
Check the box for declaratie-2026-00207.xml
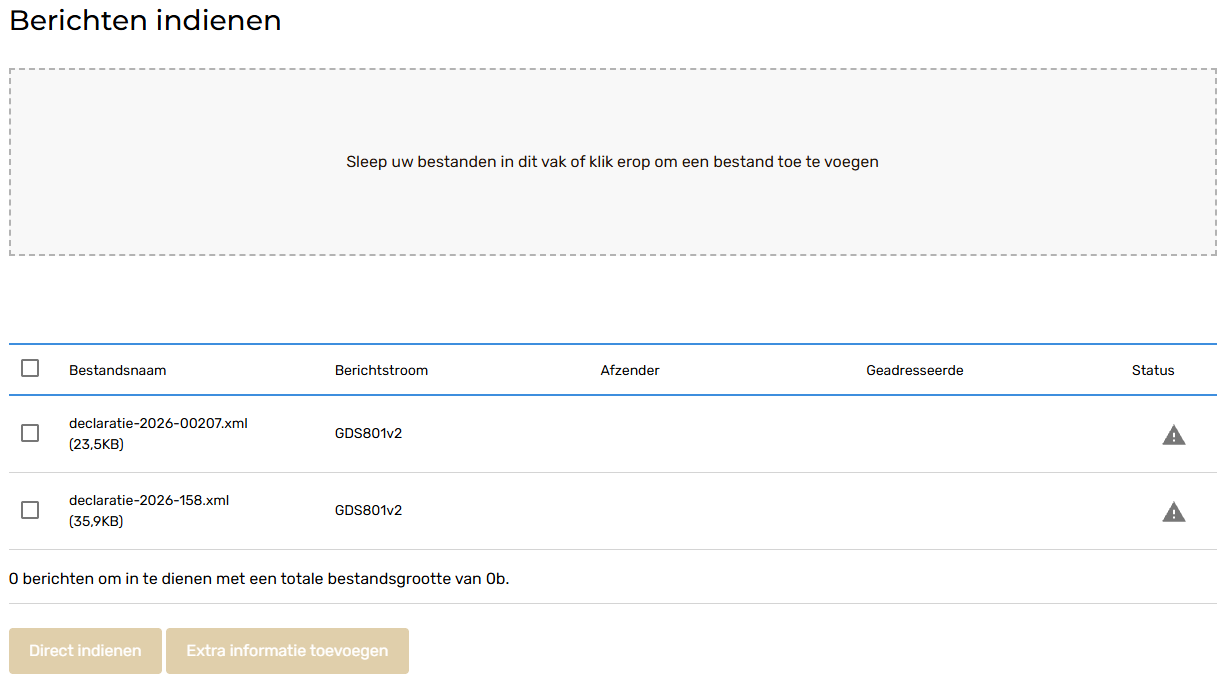(x=30, y=433)
